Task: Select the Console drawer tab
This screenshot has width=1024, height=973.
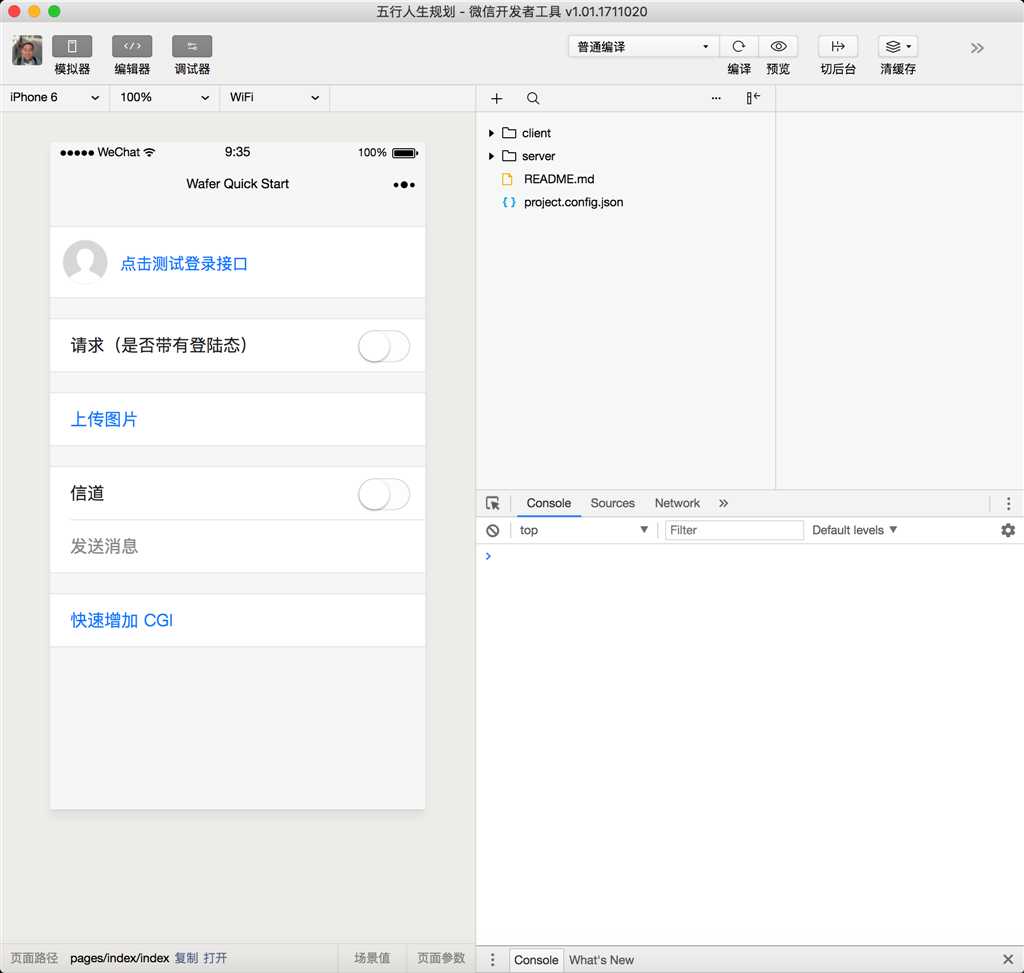Action: (536, 960)
